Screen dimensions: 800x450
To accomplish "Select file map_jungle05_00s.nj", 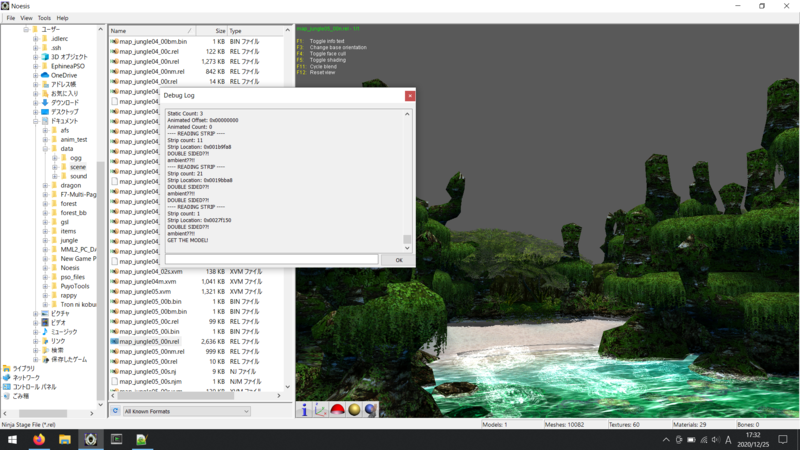I will pos(147,371).
